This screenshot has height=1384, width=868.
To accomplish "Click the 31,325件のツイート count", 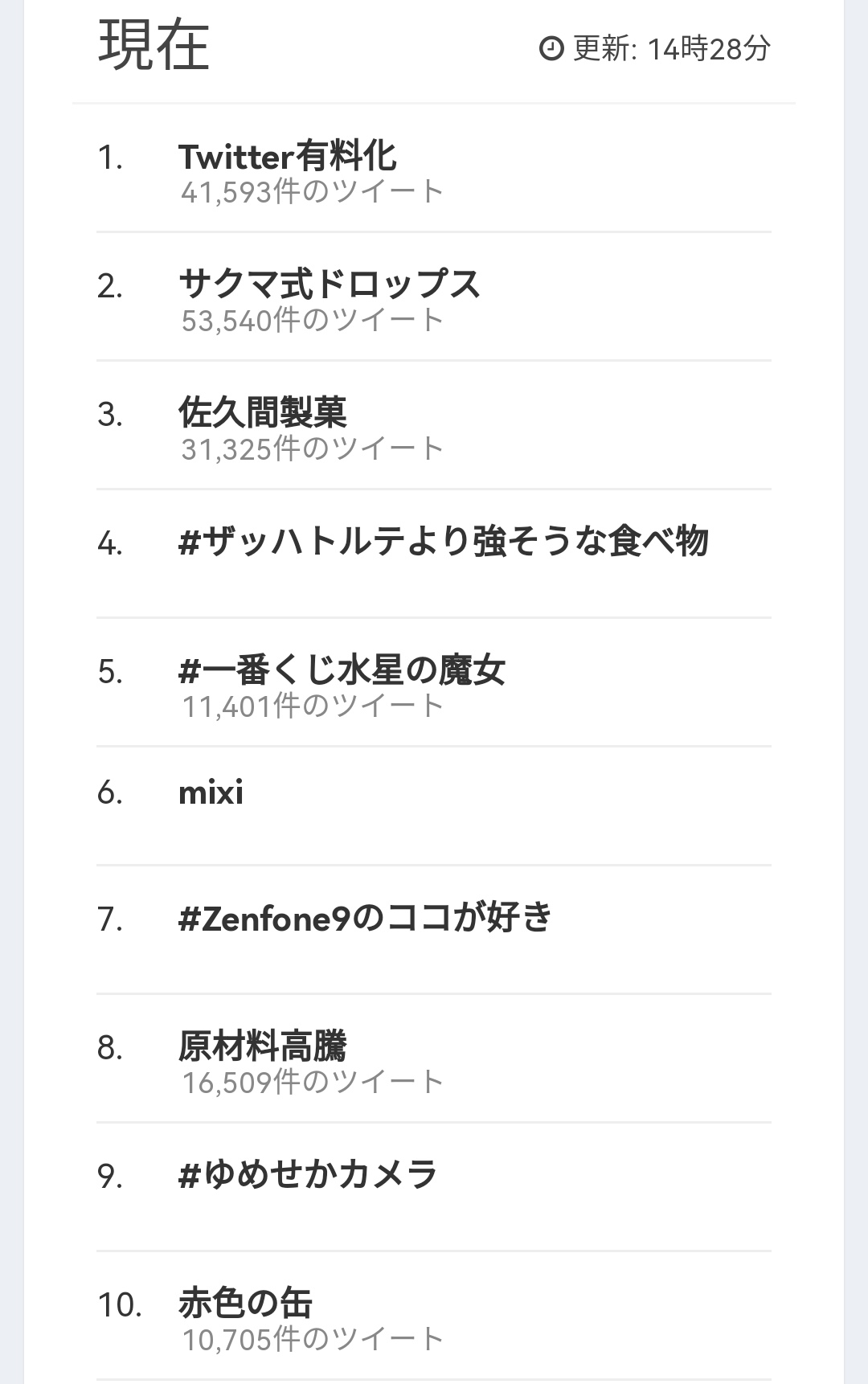I will (x=313, y=449).
